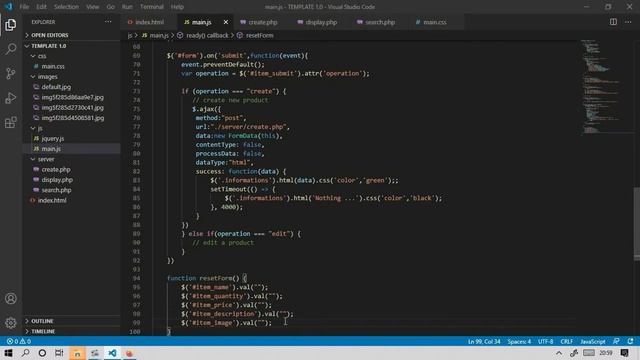The image size is (640, 360).
Task: Click the taskbar search icon
Action: (25, 353)
